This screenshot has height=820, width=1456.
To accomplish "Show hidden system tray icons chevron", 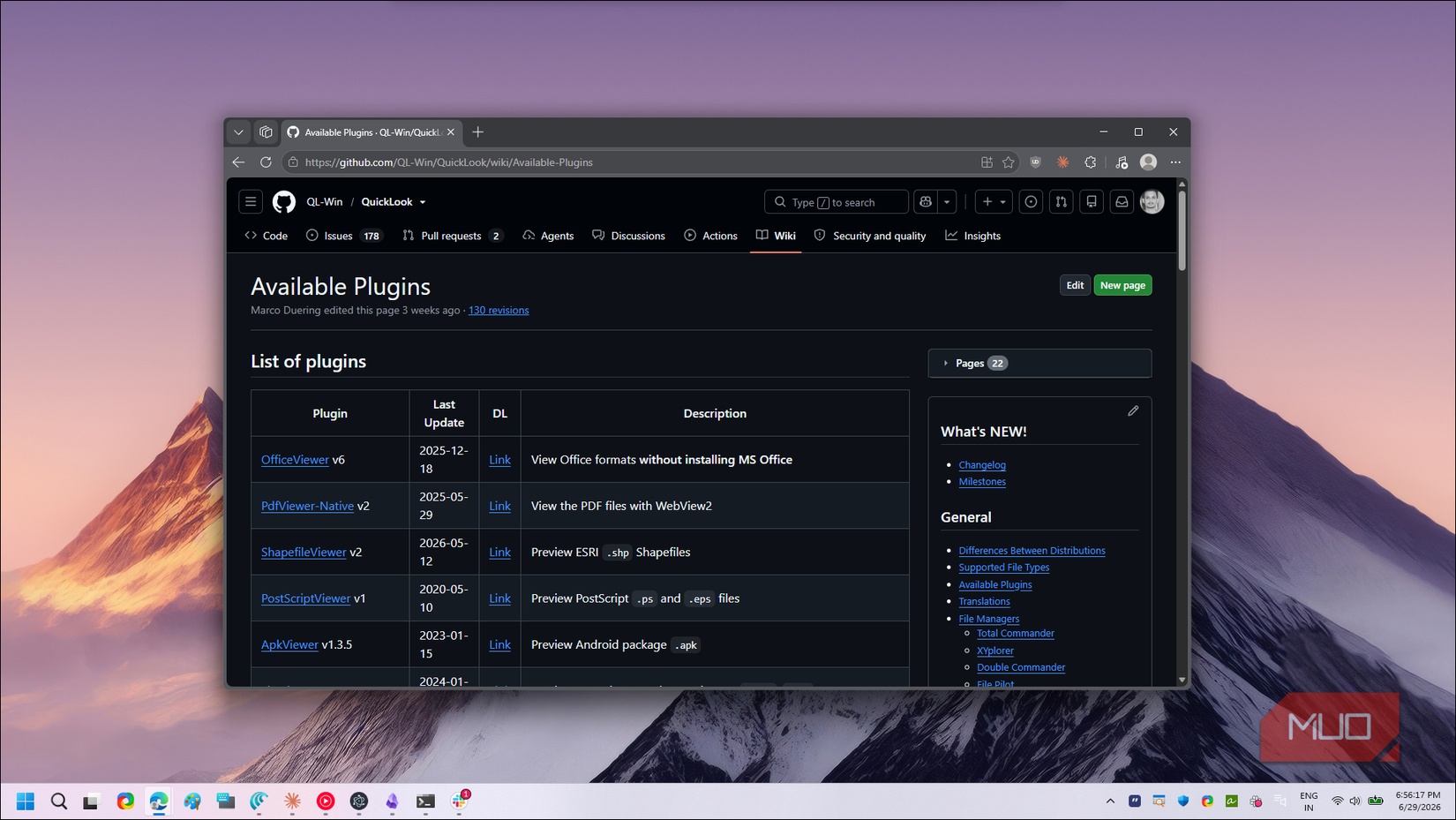I will click(1110, 801).
